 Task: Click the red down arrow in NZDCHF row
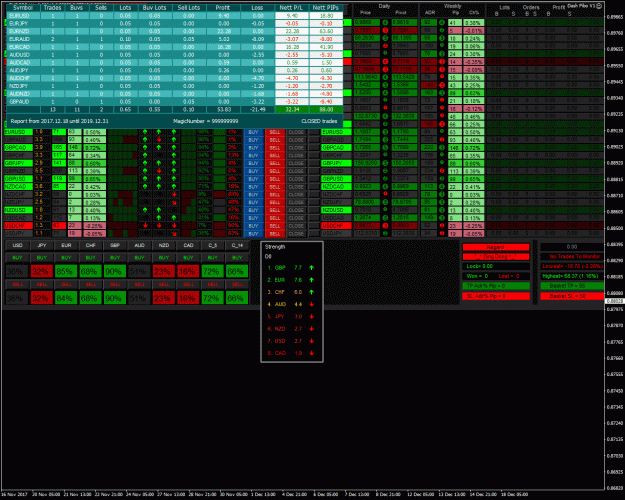[x=174, y=194]
